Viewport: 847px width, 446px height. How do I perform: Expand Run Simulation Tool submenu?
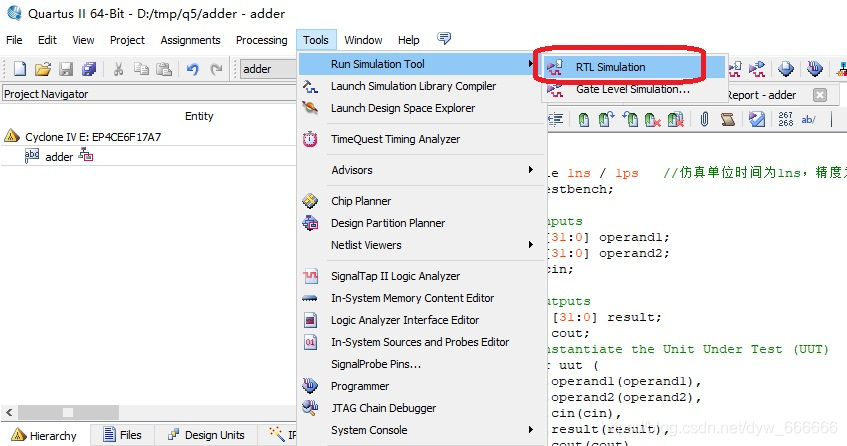(x=420, y=64)
